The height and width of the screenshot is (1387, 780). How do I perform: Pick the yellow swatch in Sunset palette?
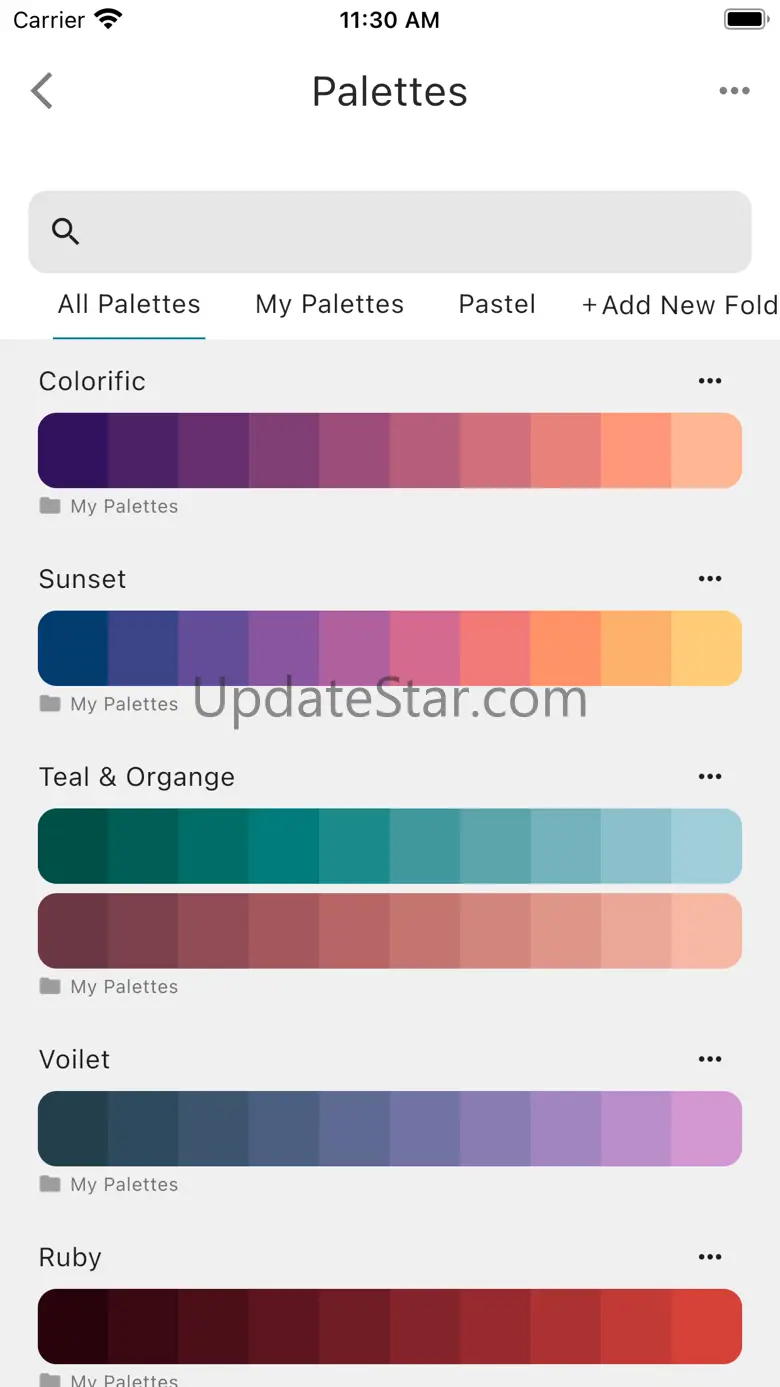pyautogui.click(x=706, y=648)
